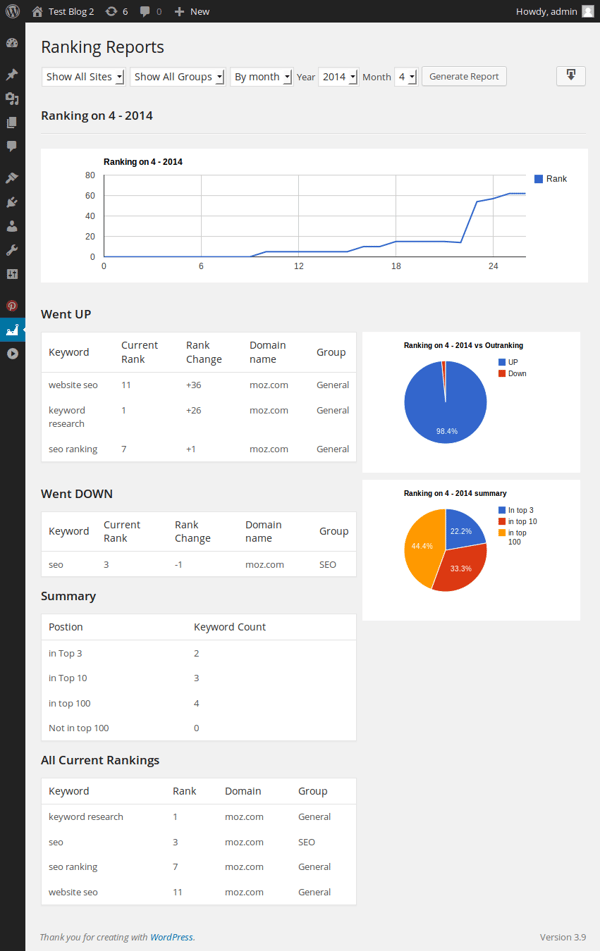Expand the collapse menu icon in sidebar
The width and height of the screenshot is (600, 951).
[x=12, y=354]
